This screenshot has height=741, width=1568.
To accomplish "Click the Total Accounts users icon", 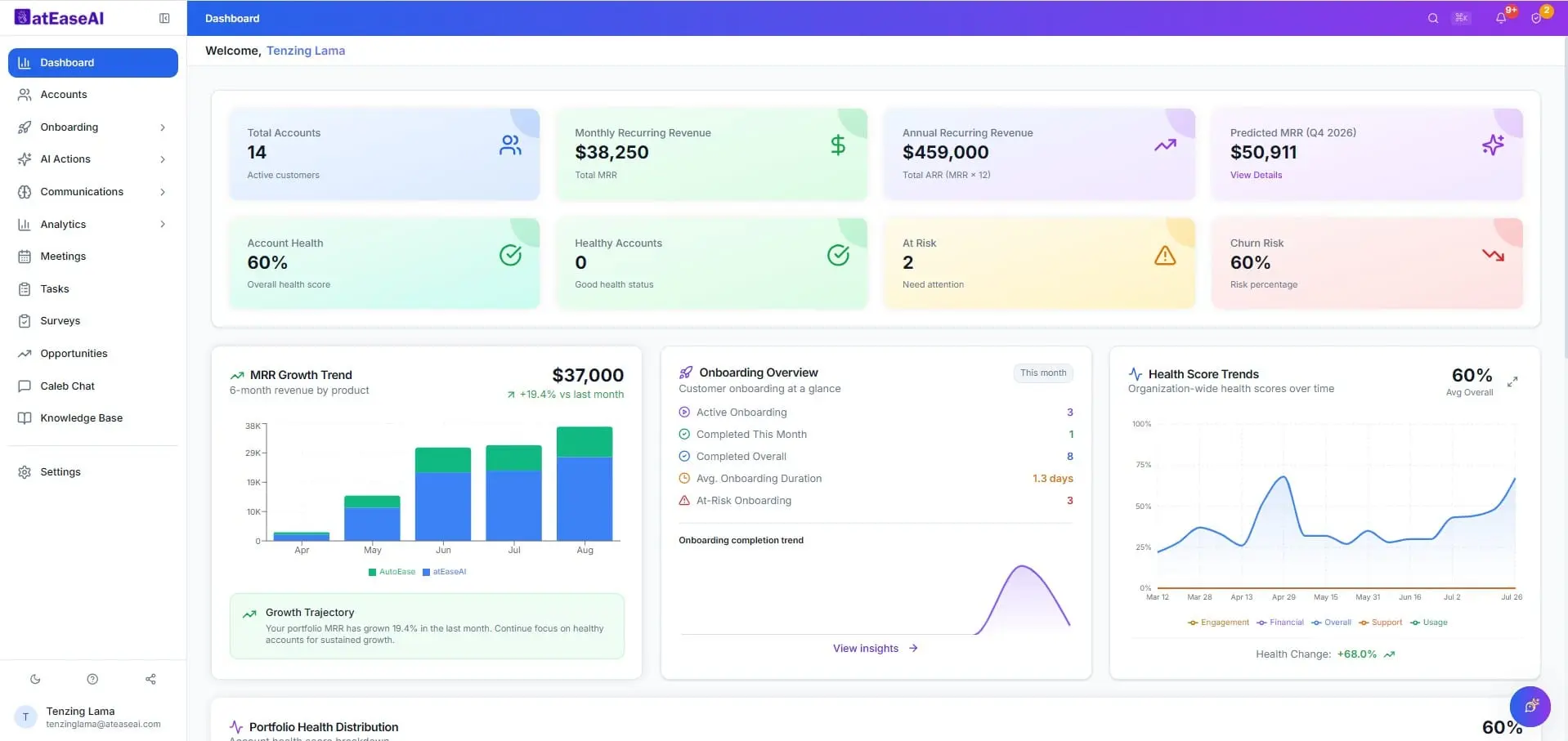I will (x=510, y=145).
